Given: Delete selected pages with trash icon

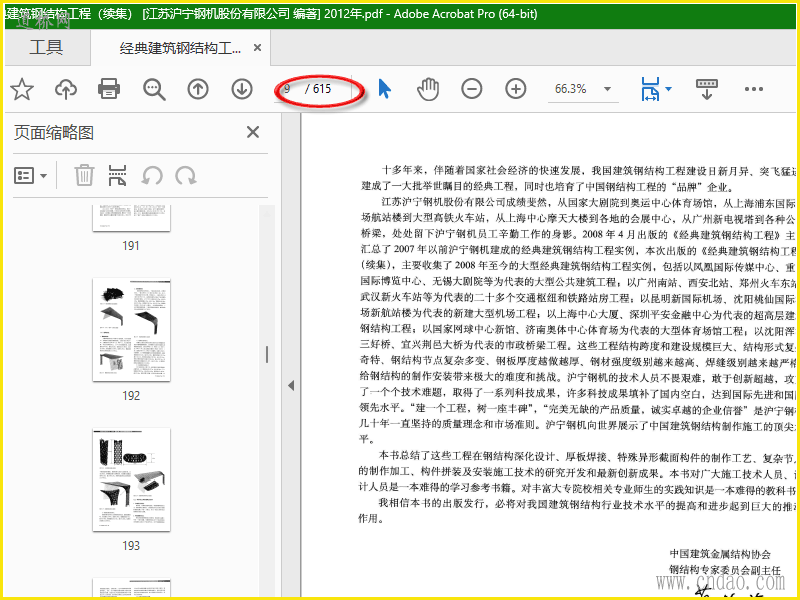Looking at the screenshot, I should tap(84, 176).
